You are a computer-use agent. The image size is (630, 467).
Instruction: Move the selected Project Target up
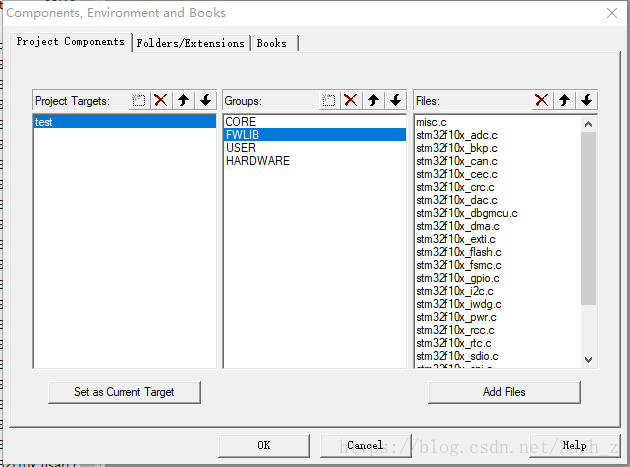pyautogui.click(x=184, y=100)
